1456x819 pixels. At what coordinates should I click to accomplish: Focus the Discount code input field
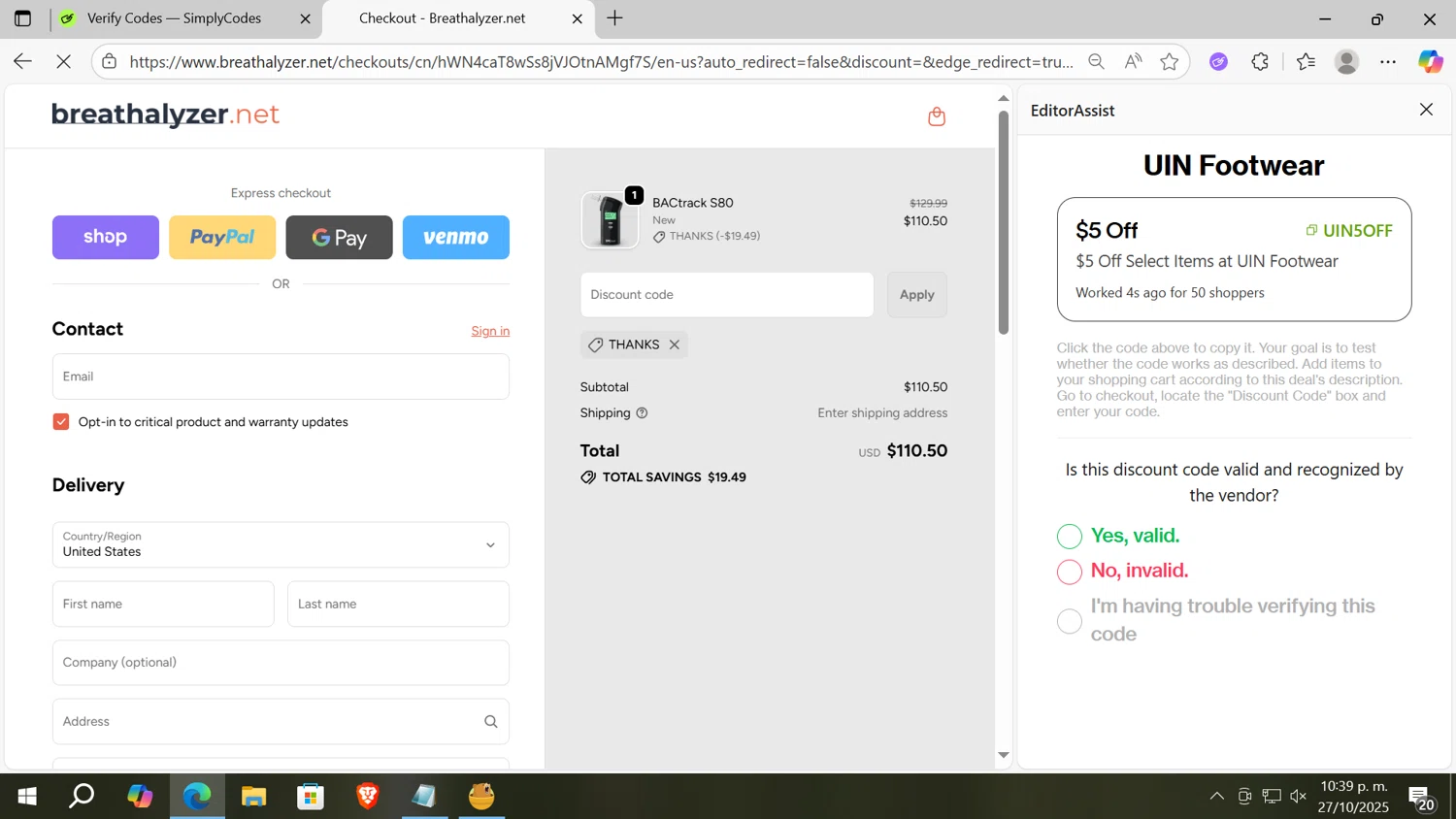pos(727,294)
